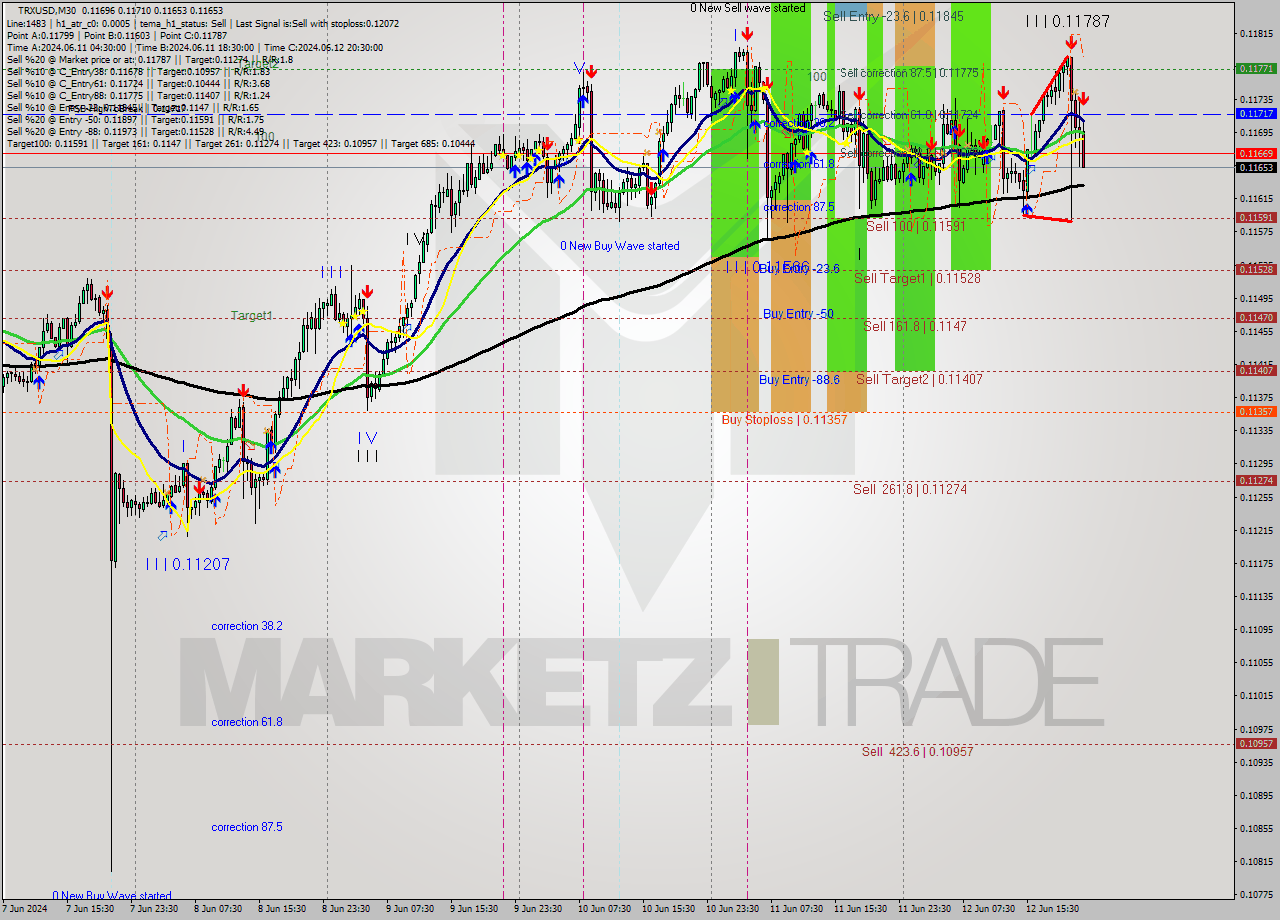Click the 'Sell %10 @ C_Entry88' line
Screen dimensions: 1280x920
(138, 95)
